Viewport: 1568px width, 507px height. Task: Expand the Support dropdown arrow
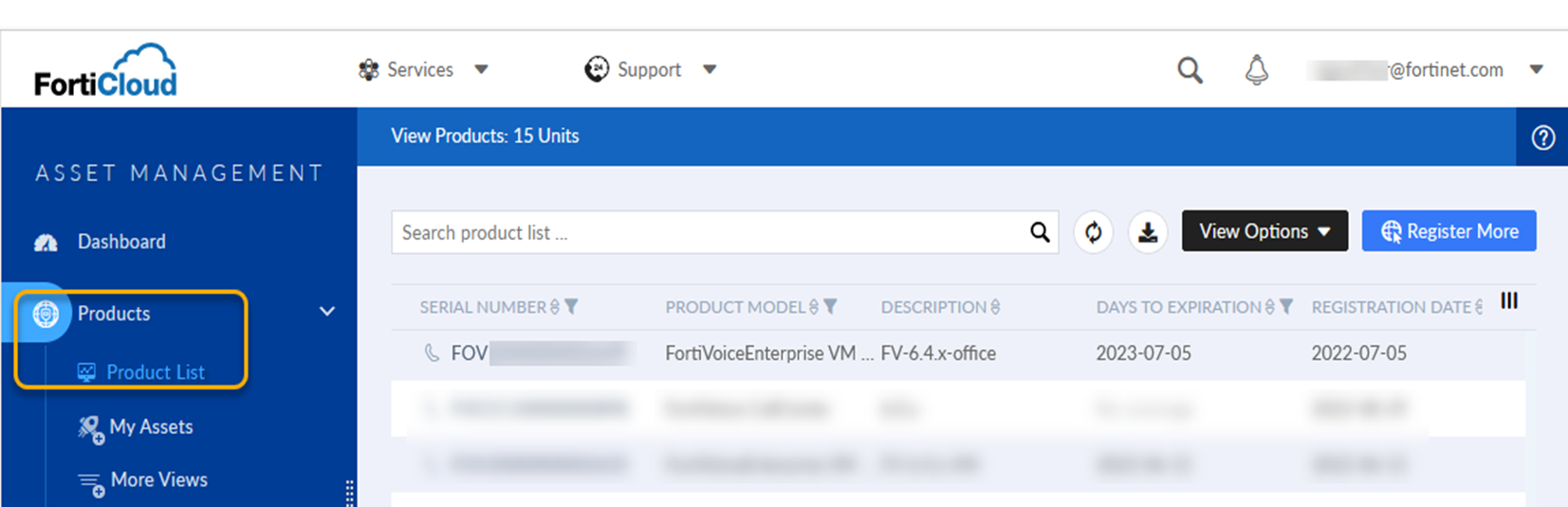coord(710,69)
